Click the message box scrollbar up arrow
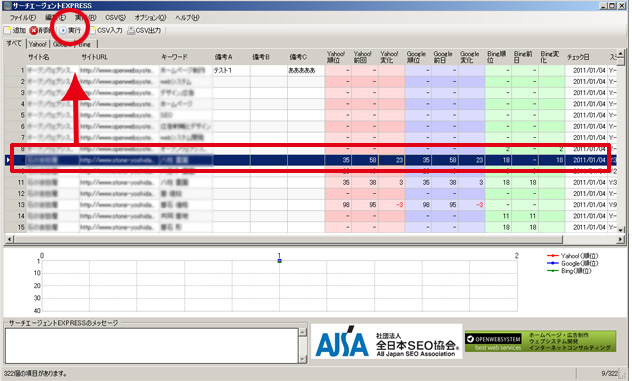The image size is (632, 381). coord(303,332)
